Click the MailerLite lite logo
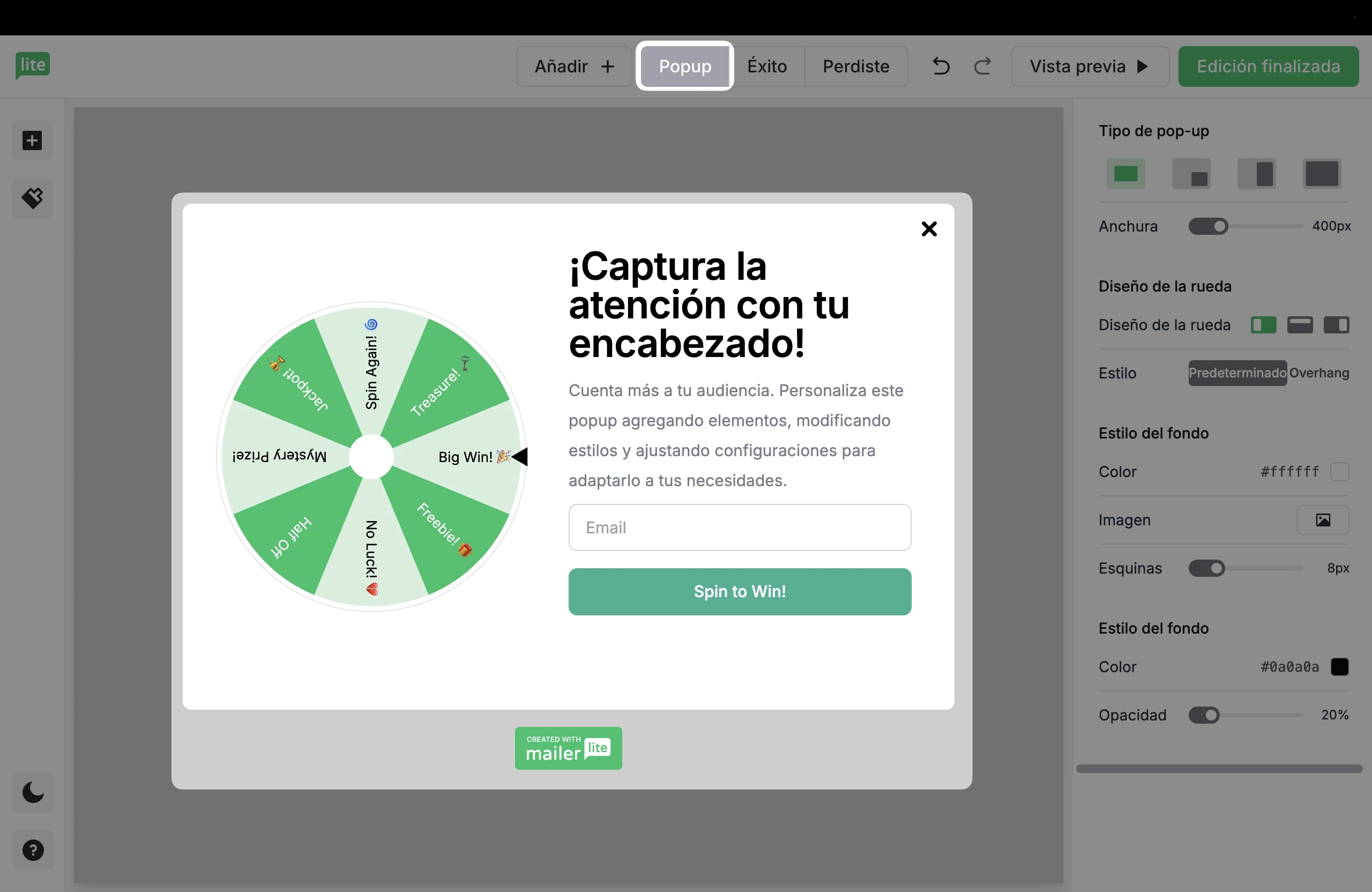Viewport: 1372px width, 892px height. coord(32,64)
